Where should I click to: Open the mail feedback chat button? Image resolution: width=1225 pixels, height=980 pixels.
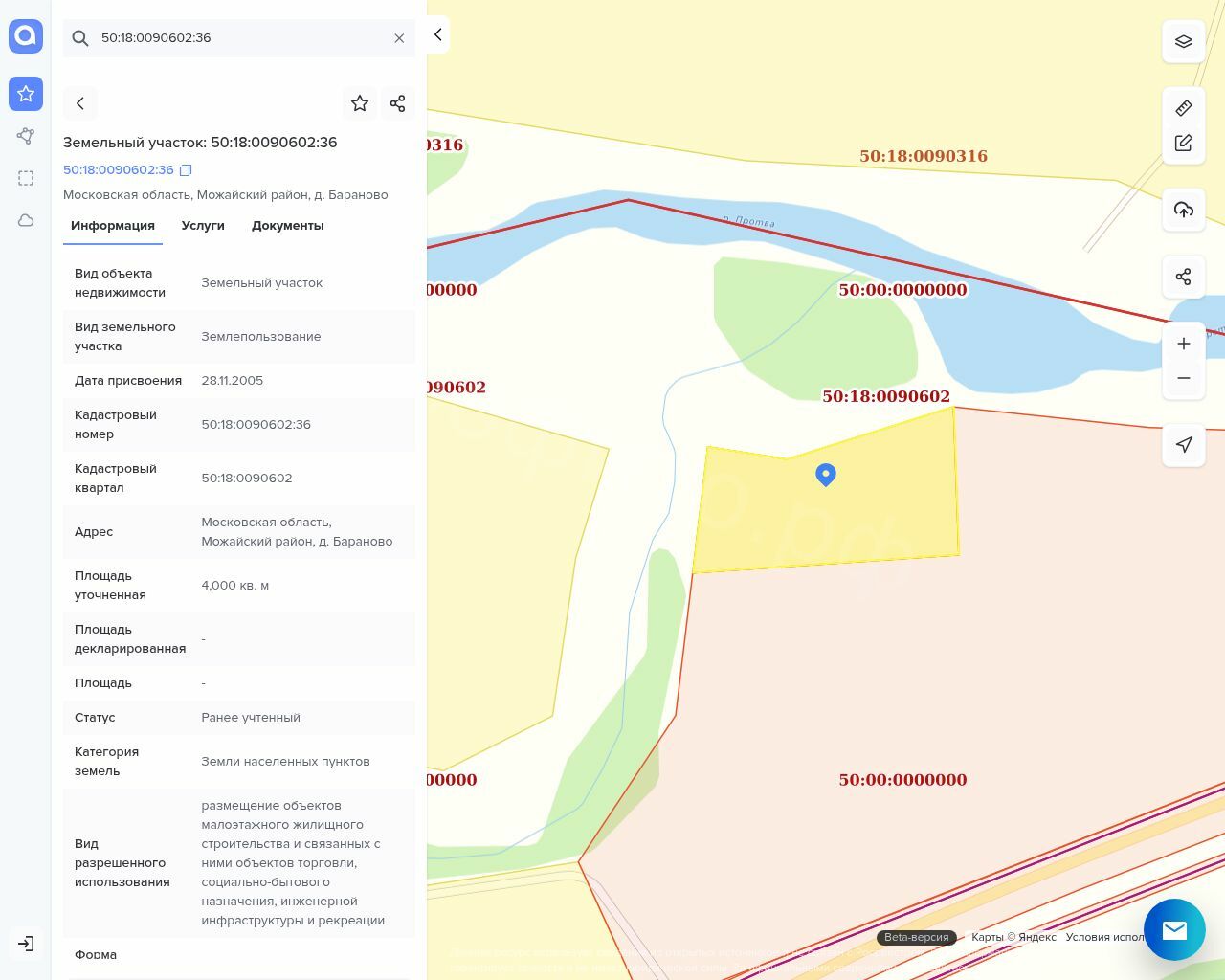(1173, 929)
